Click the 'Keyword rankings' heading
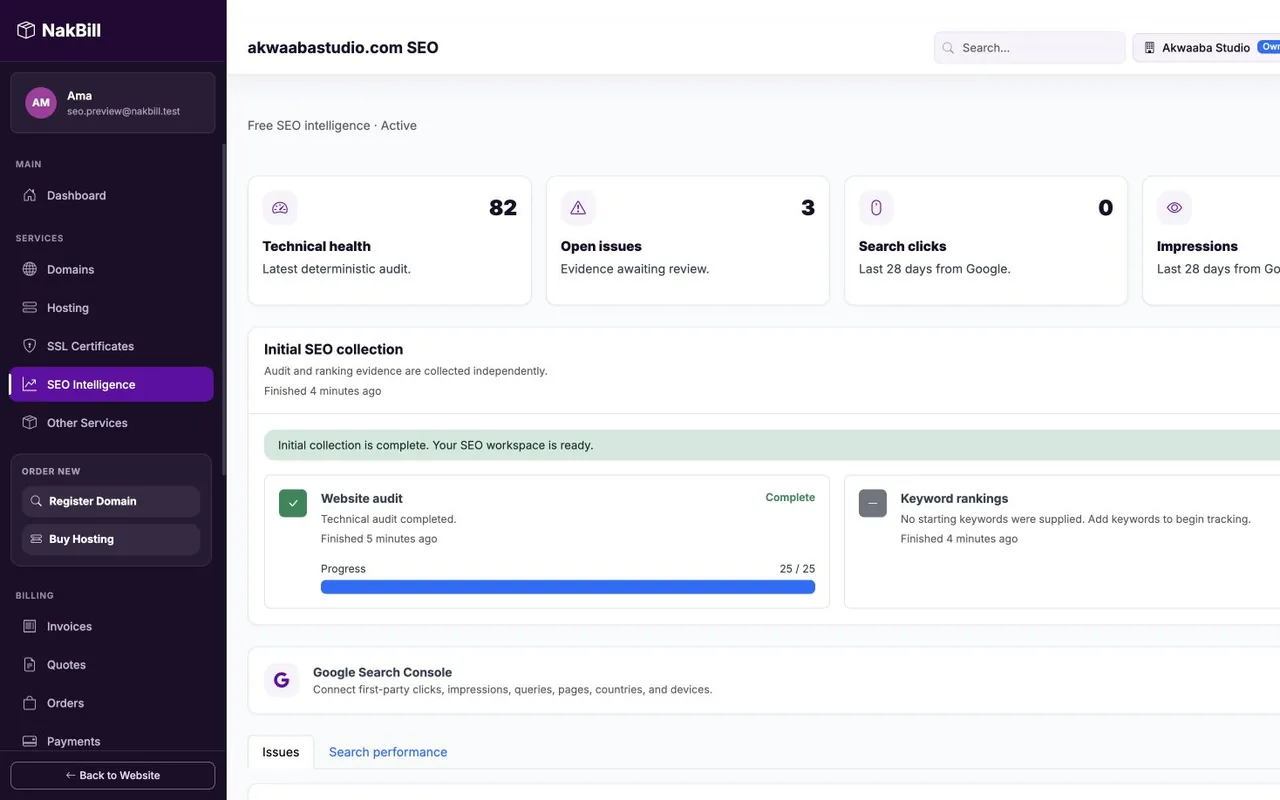Viewport: 1280px width, 800px height. [x=954, y=498]
